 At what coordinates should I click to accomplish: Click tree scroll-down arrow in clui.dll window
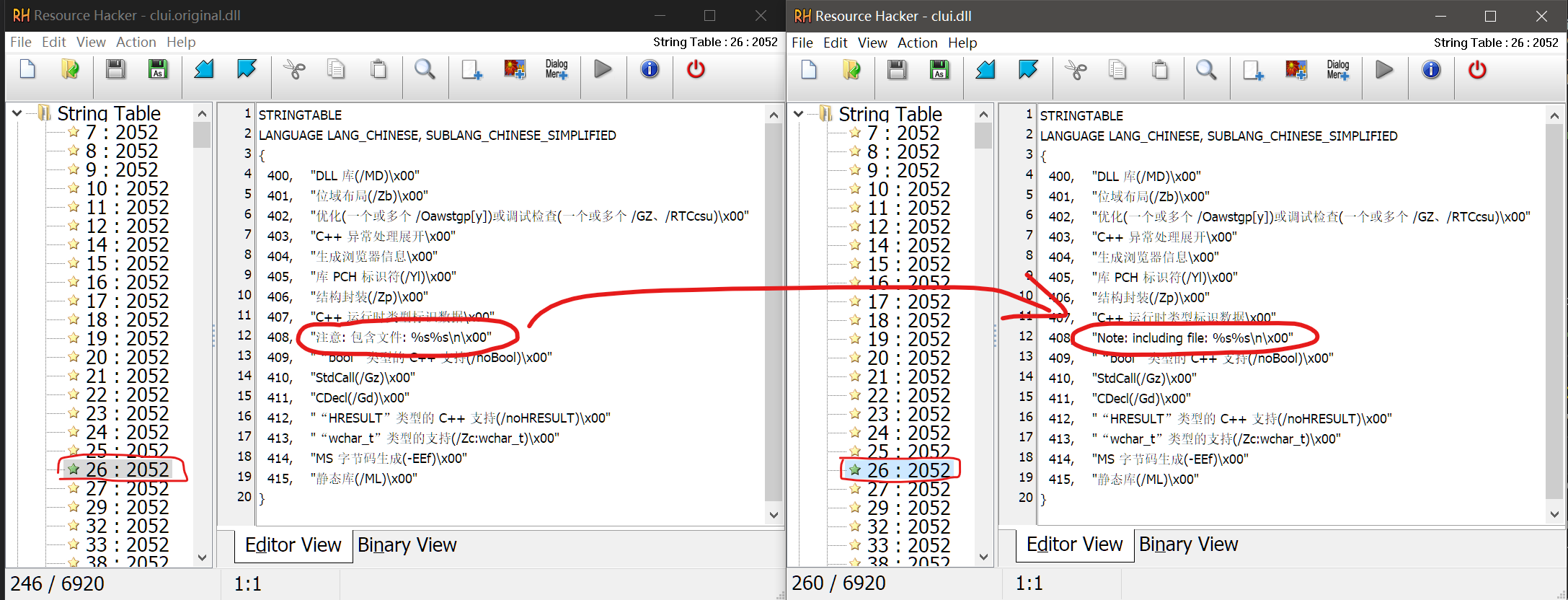point(983,557)
